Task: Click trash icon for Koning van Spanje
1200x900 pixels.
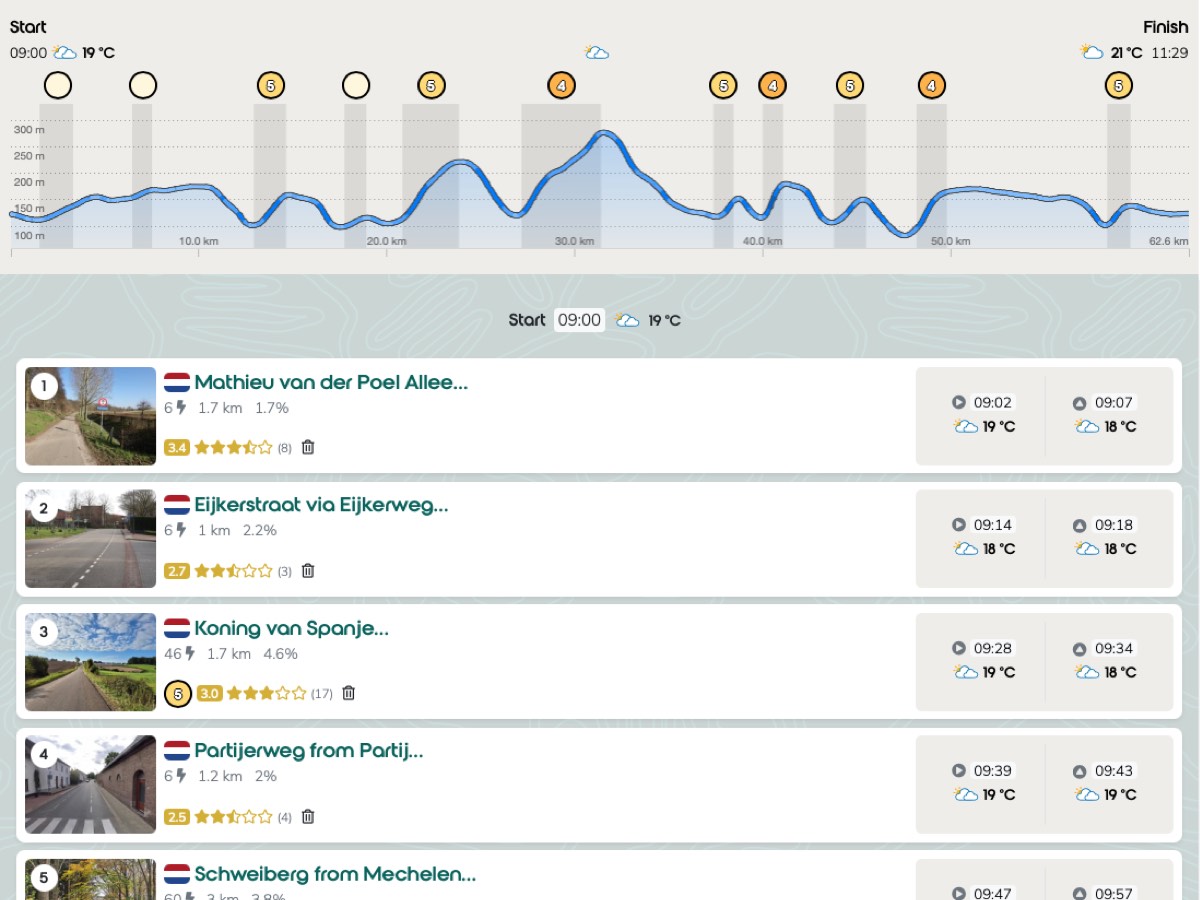Action: coord(348,693)
